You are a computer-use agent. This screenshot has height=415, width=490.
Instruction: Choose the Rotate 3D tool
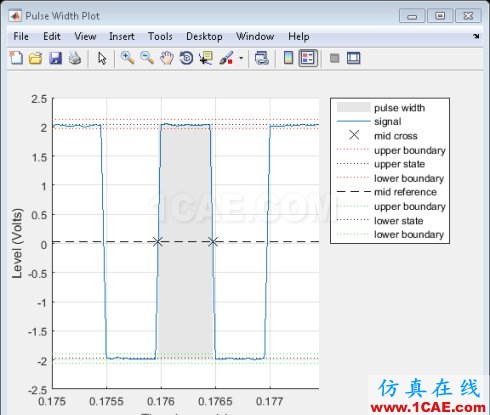point(186,58)
